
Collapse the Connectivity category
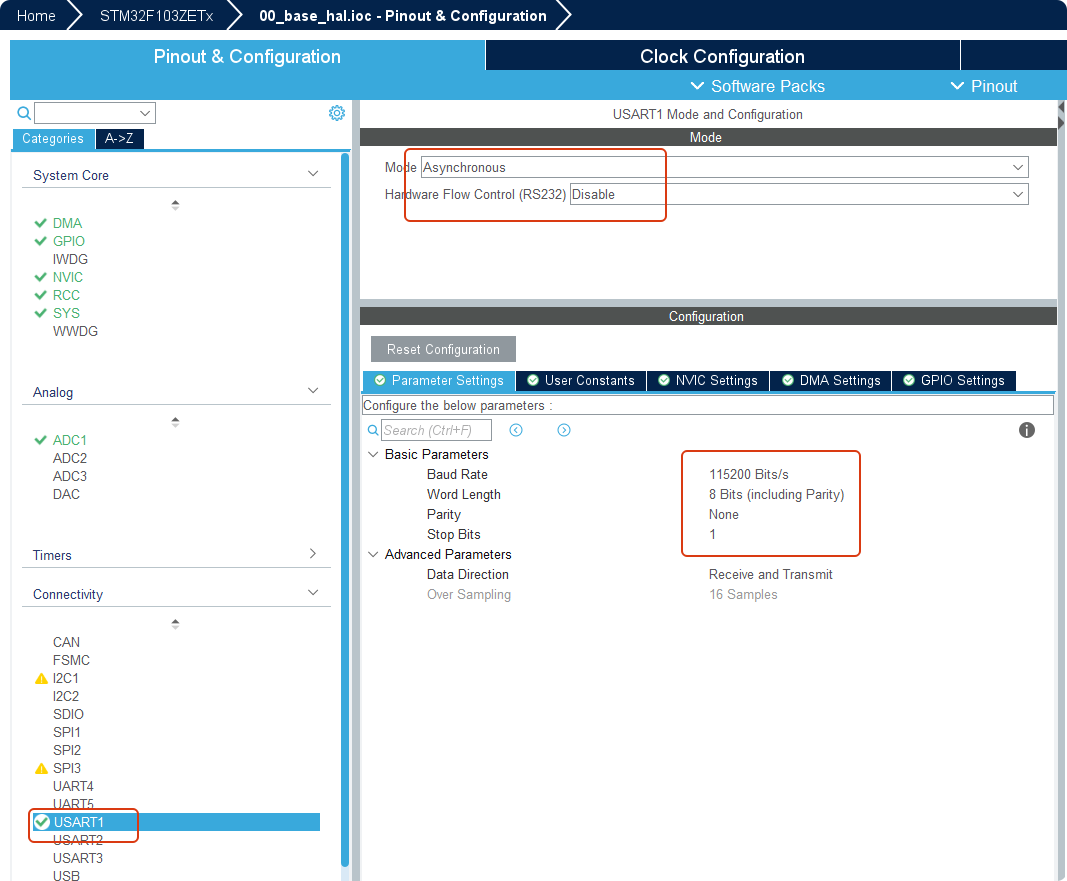[313, 593]
